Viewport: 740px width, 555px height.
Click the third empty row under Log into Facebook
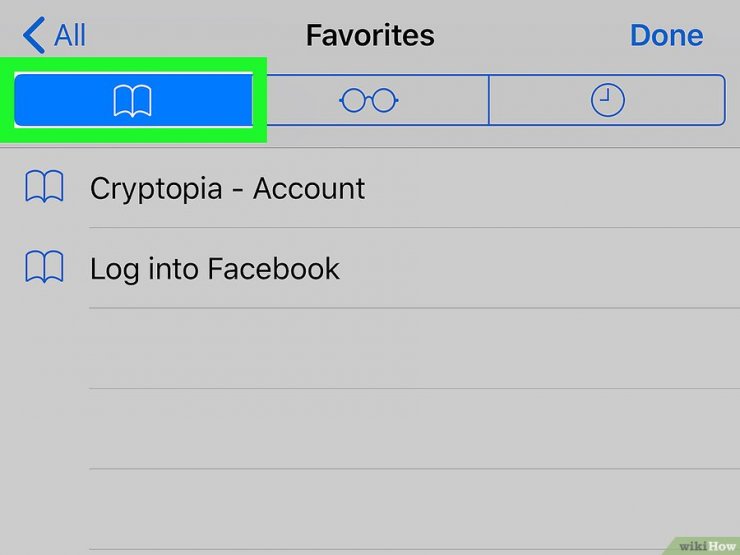pyautogui.click(x=370, y=509)
